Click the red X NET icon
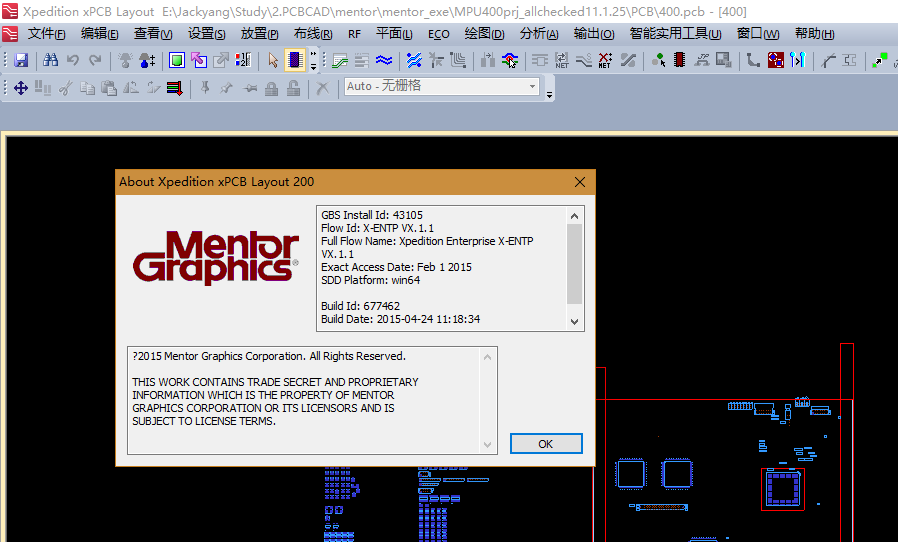The image size is (898, 542). click(x=605, y=60)
